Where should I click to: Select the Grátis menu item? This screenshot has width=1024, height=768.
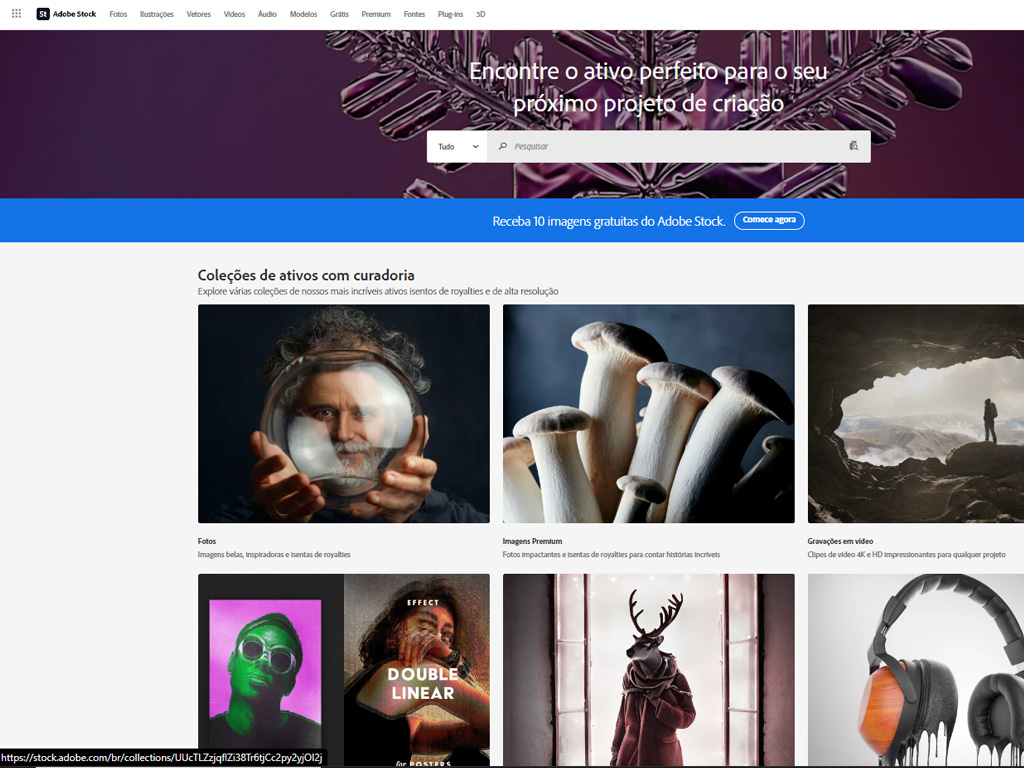click(339, 14)
